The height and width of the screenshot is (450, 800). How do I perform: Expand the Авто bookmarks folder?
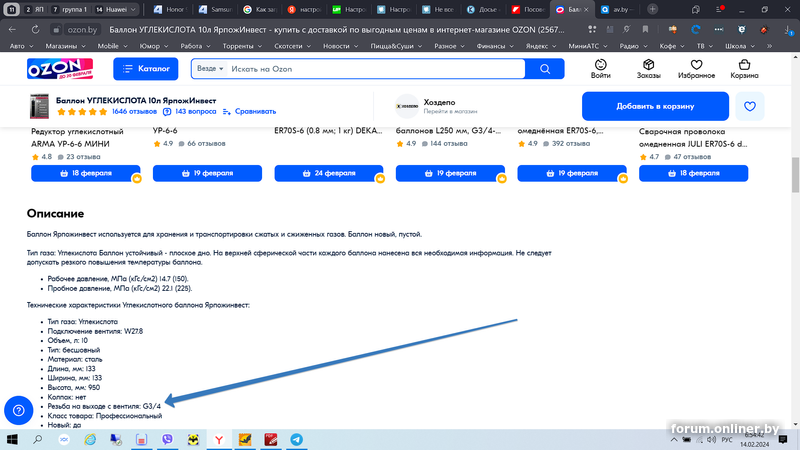[21, 46]
